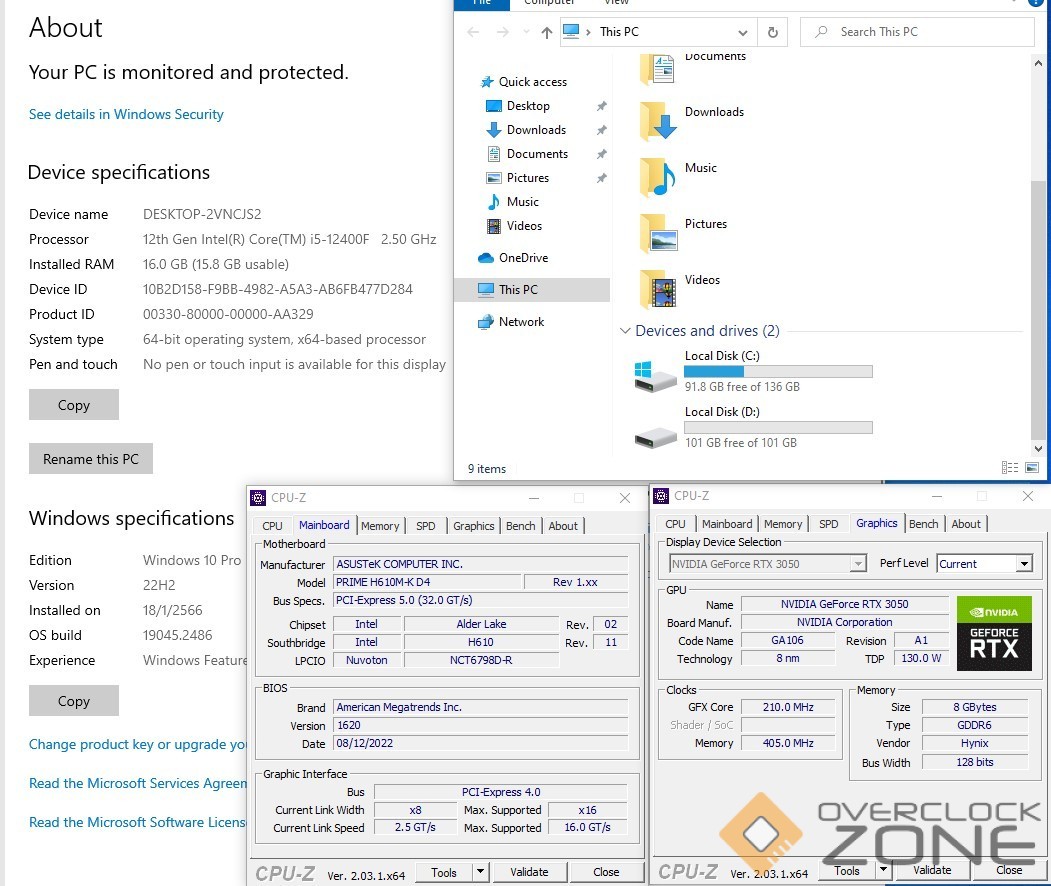Screen dimensions: 1051x886
Task: Switch to the Bench tab in CPU-Z Mainboard window
Action: pyautogui.click(x=520, y=526)
